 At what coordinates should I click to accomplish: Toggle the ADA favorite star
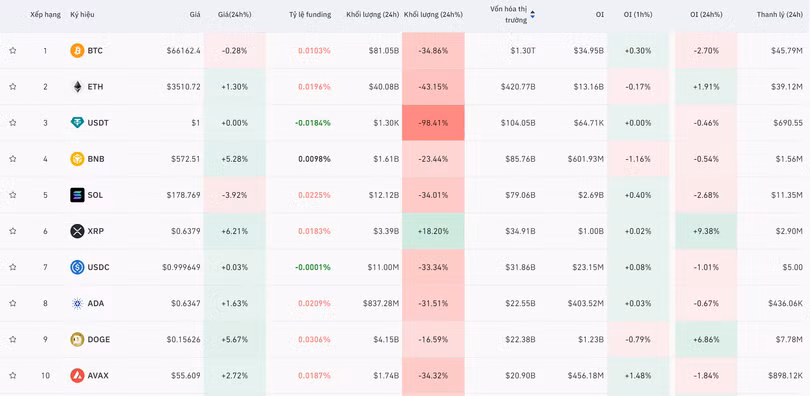click(x=13, y=304)
